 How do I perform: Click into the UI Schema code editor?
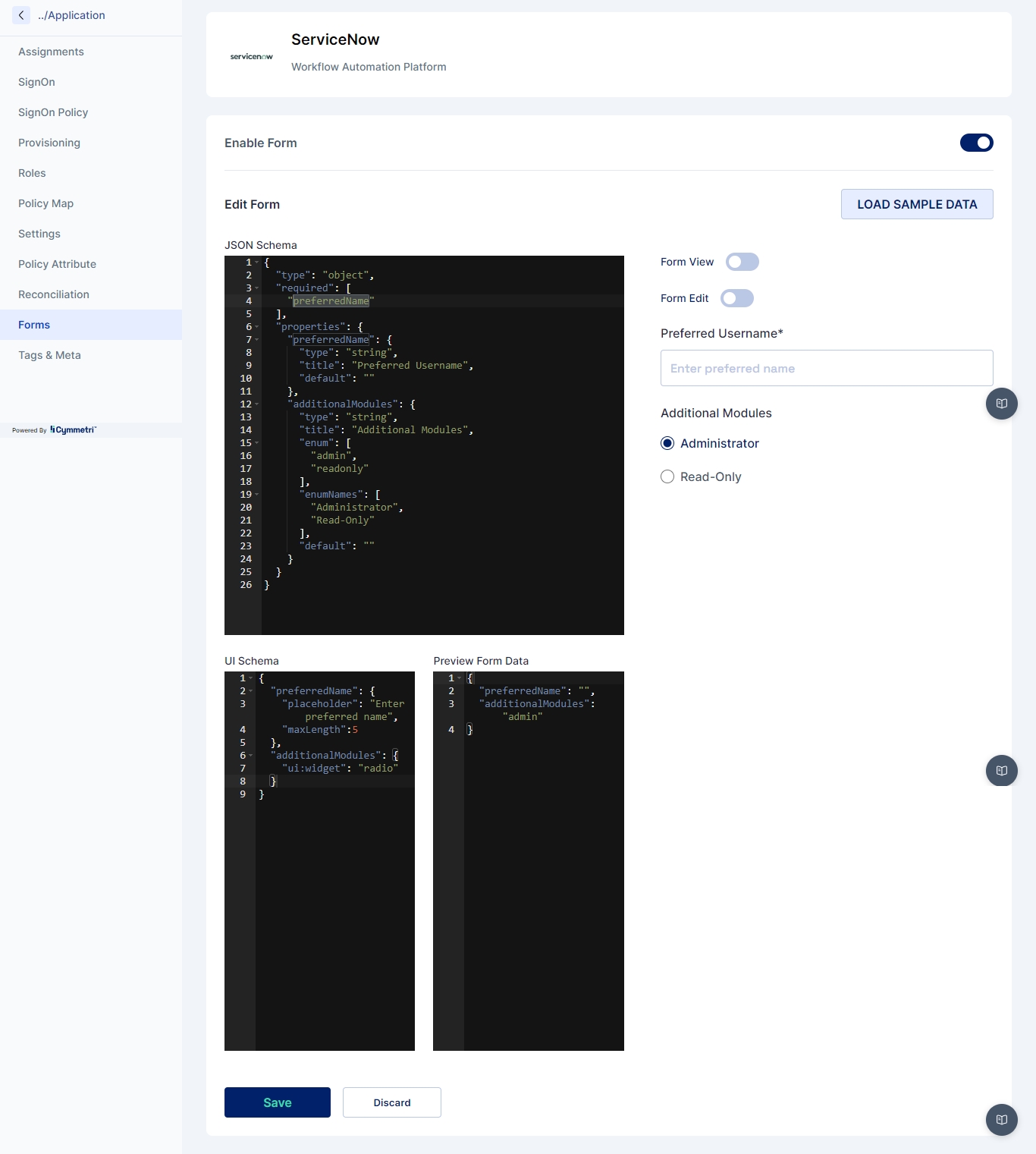(319, 861)
